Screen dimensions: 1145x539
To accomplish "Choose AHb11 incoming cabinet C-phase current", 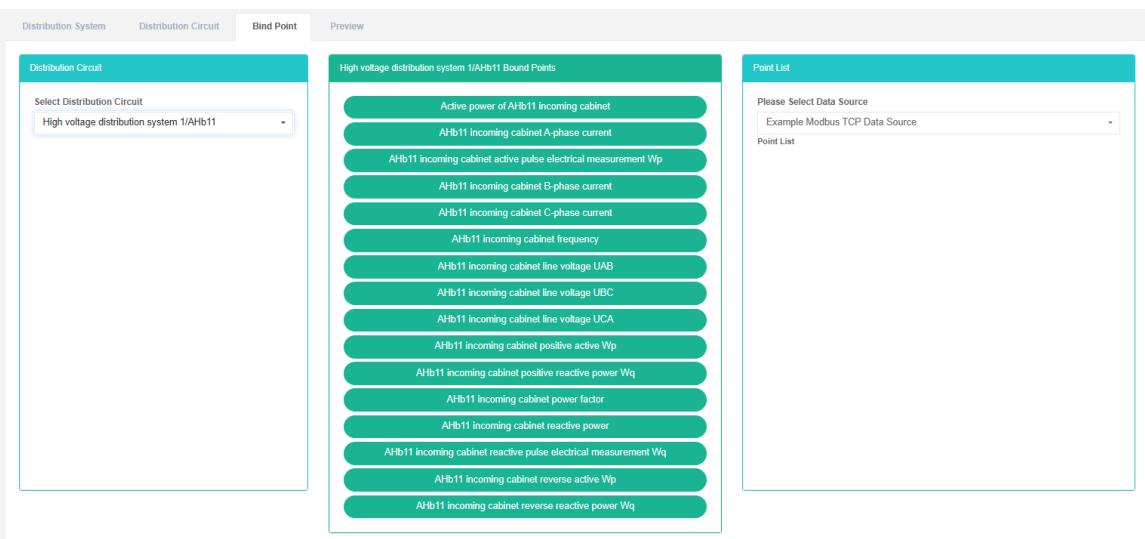I will (525, 213).
